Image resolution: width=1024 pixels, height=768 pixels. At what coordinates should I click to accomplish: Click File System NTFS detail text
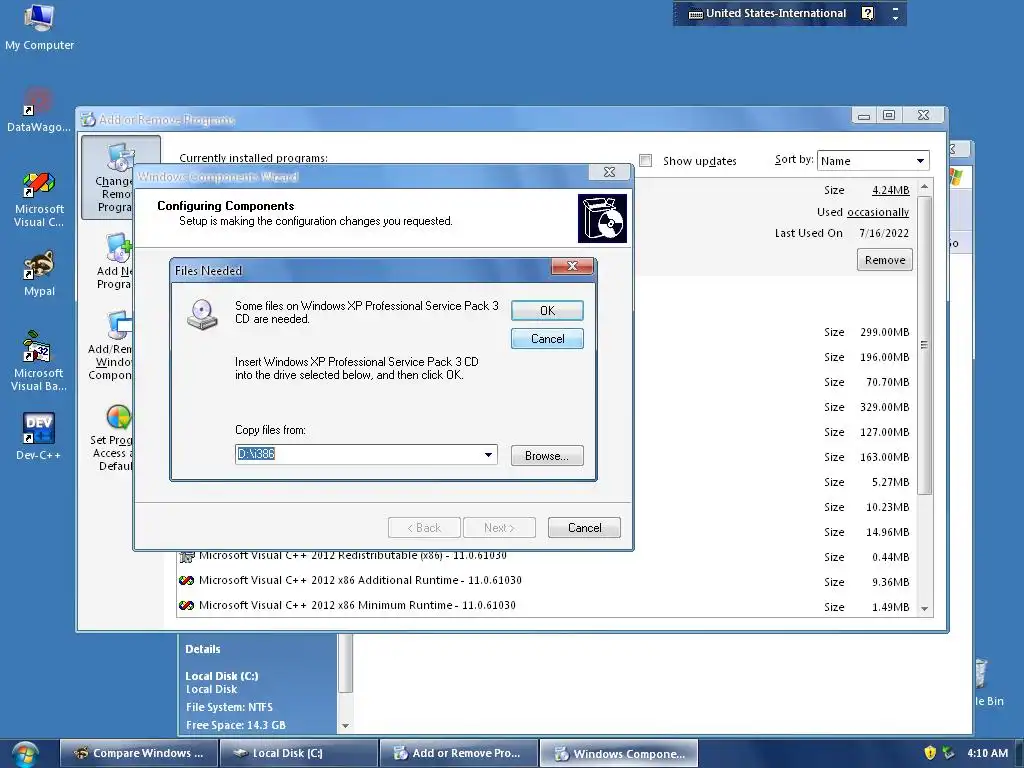[x=229, y=707]
